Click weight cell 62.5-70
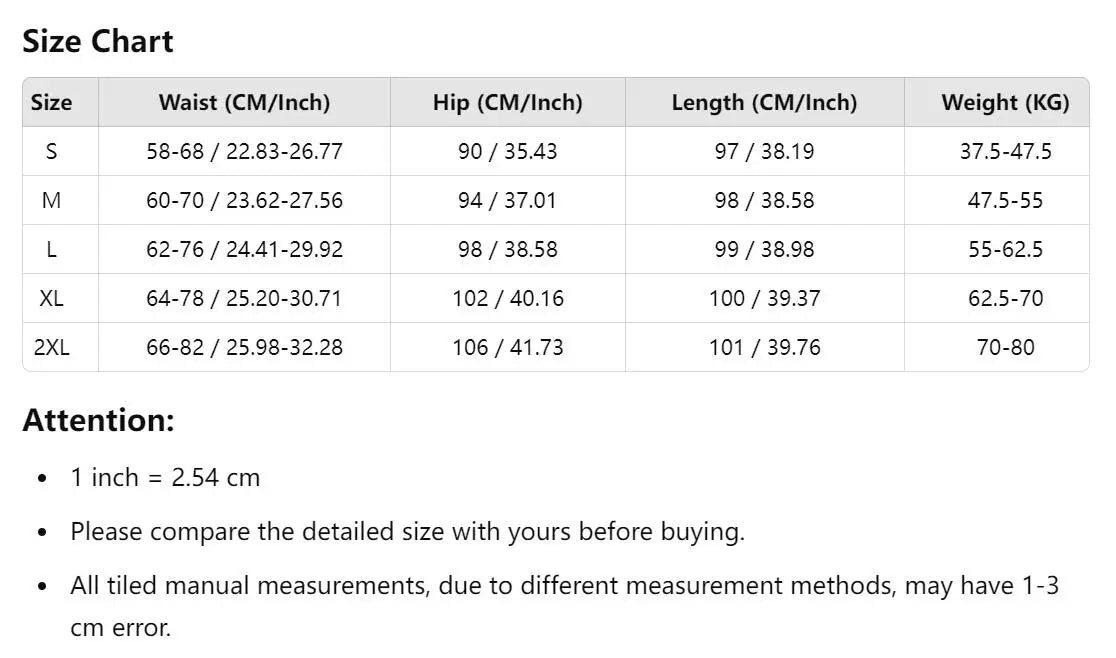Image resolution: width=1116 pixels, height=658 pixels. pyautogui.click(x=1005, y=298)
